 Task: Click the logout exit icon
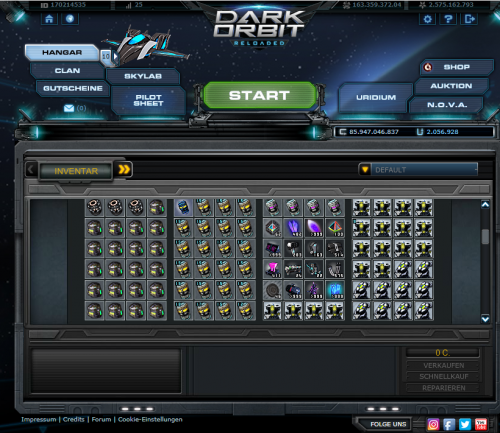coord(469,19)
